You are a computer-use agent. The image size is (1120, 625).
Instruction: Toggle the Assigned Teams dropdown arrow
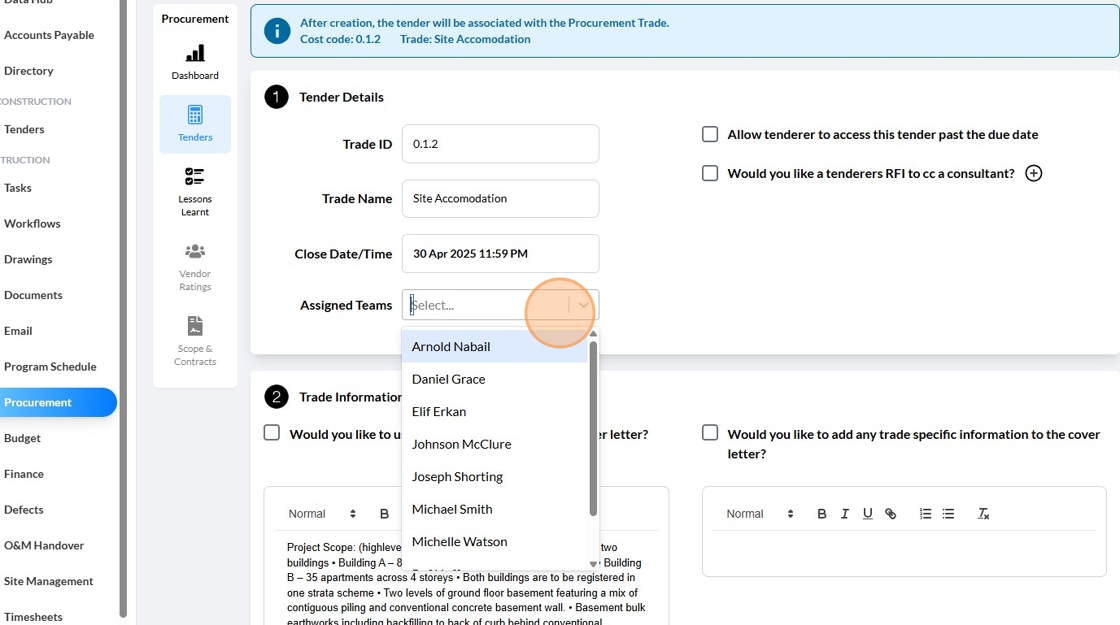point(584,305)
